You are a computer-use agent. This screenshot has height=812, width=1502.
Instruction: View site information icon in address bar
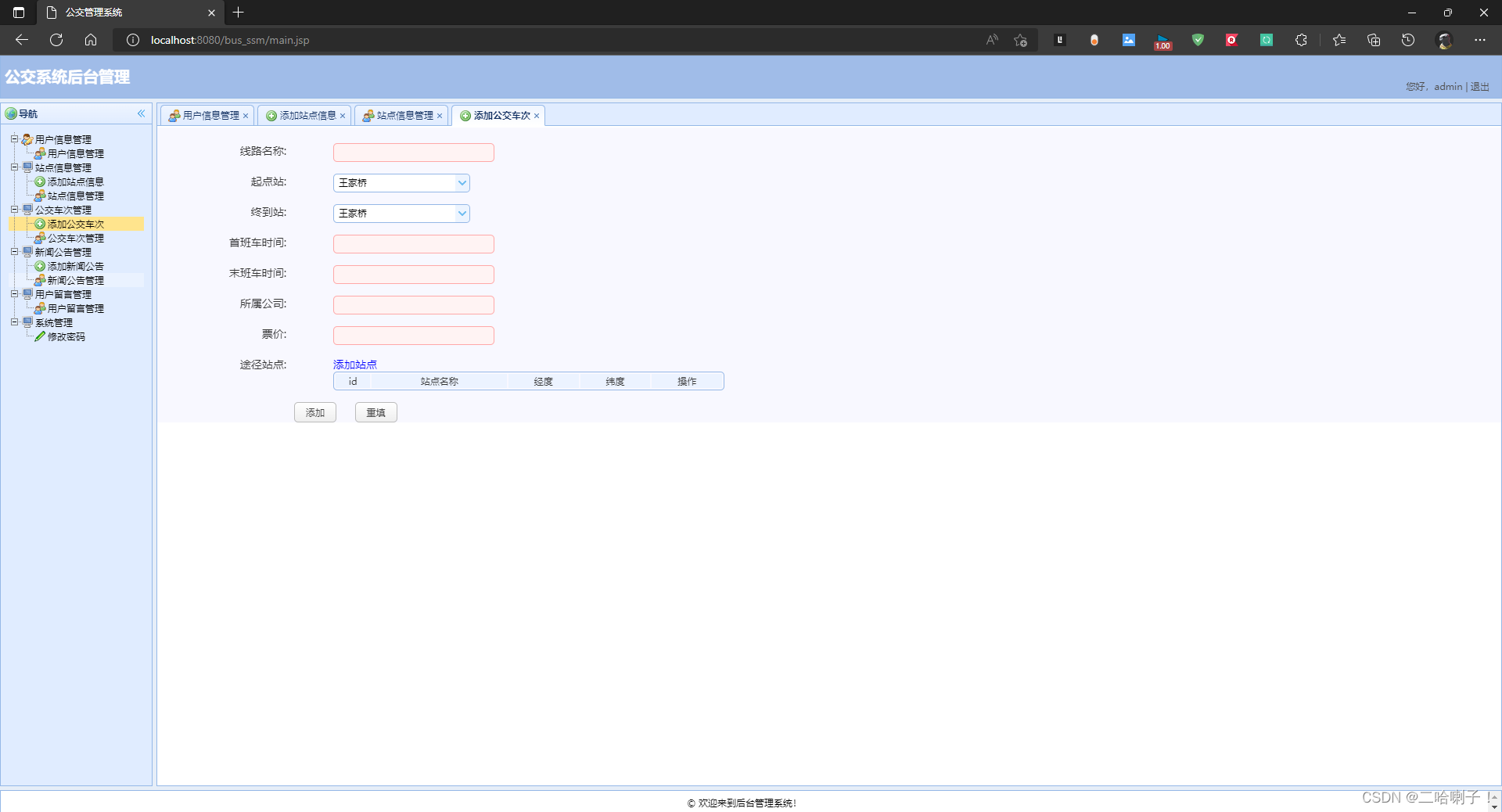tap(133, 40)
